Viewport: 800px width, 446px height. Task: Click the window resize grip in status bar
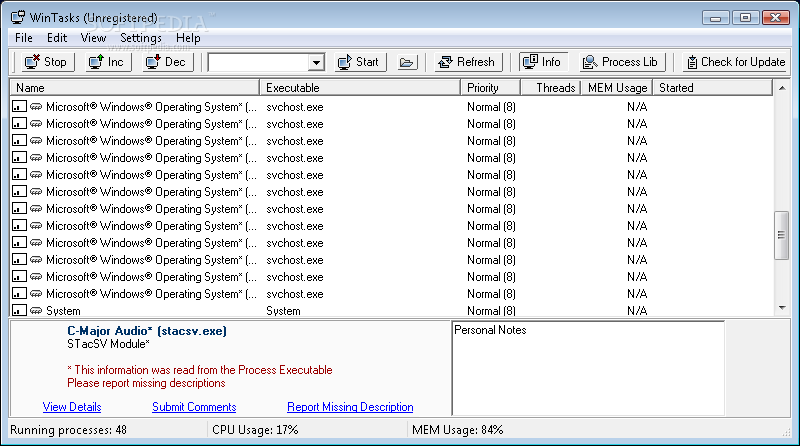786,433
